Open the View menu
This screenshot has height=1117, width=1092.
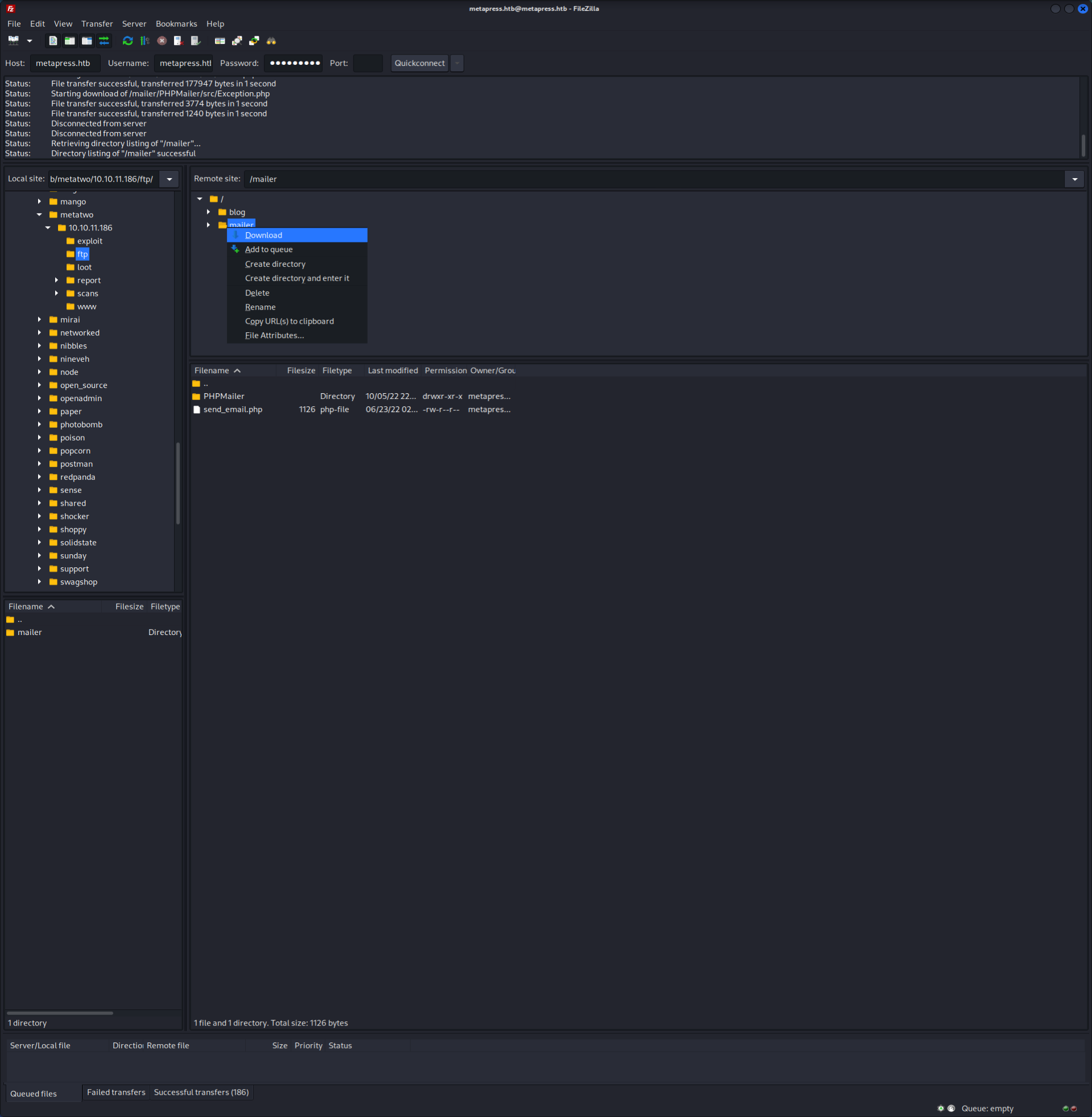pos(63,23)
